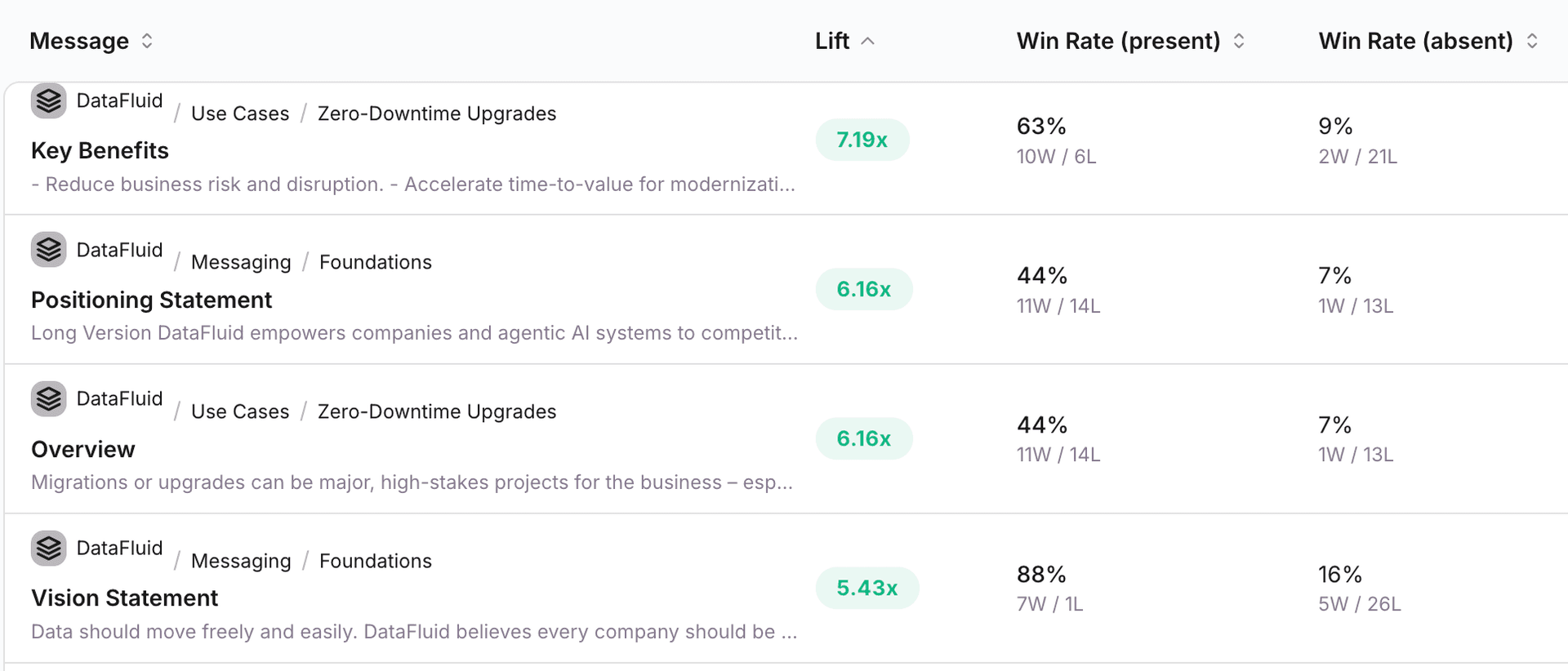The height and width of the screenshot is (671, 1568).
Task: Click DataFluid stack icon in Positioning Statement row
Action: click(x=49, y=250)
